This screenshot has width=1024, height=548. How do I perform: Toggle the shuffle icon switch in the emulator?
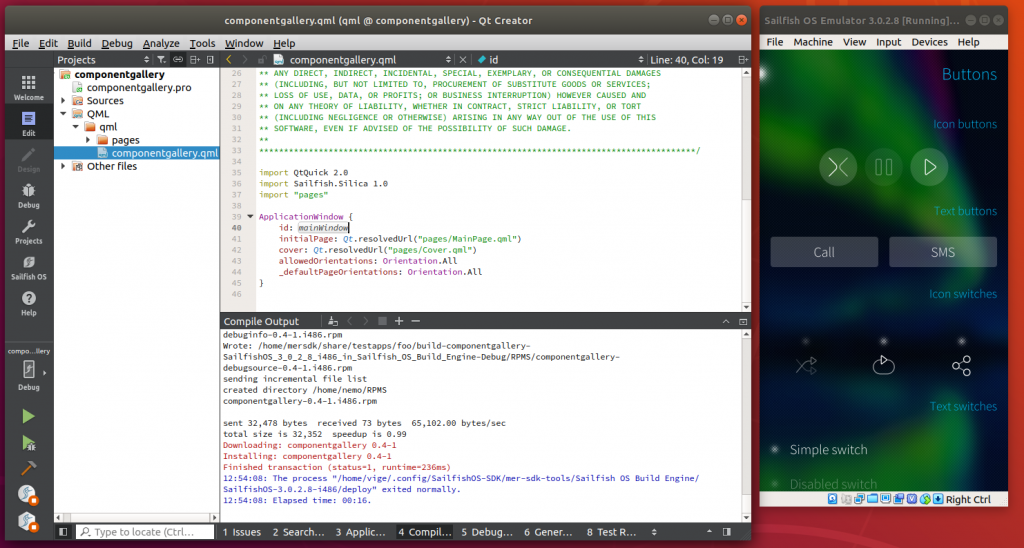[x=806, y=364]
